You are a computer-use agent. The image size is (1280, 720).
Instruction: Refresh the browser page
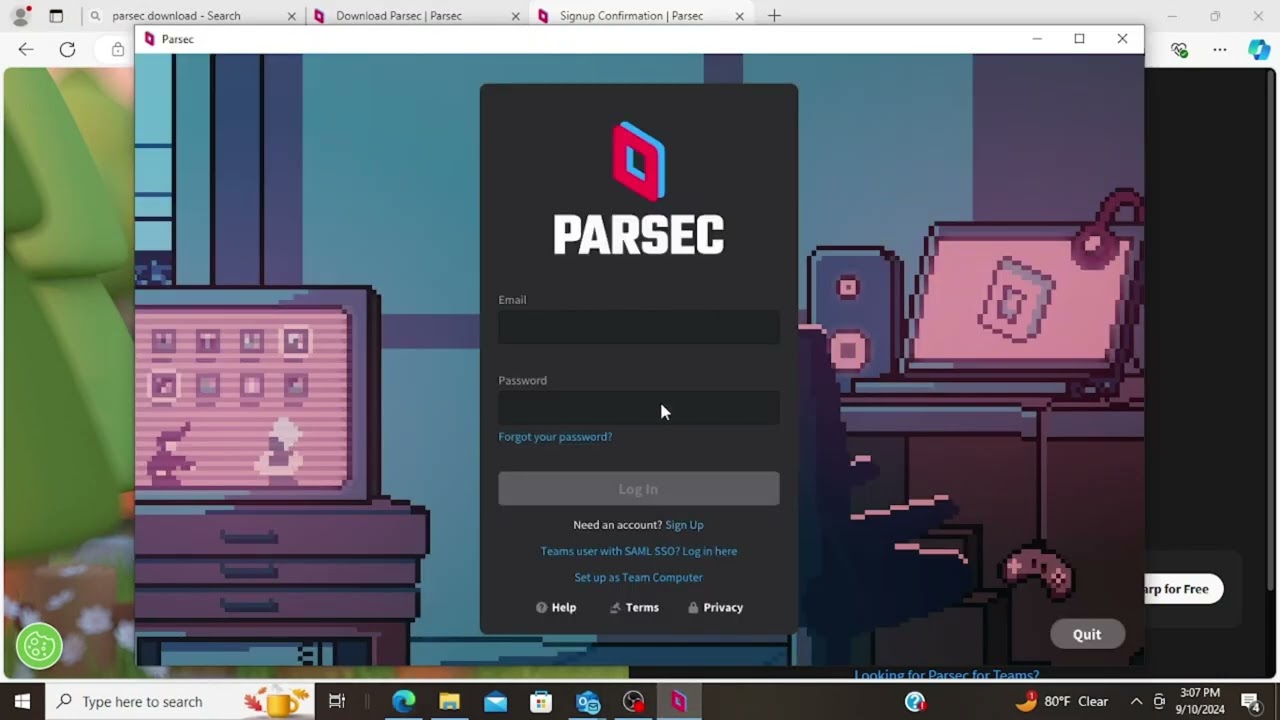pyautogui.click(x=67, y=49)
